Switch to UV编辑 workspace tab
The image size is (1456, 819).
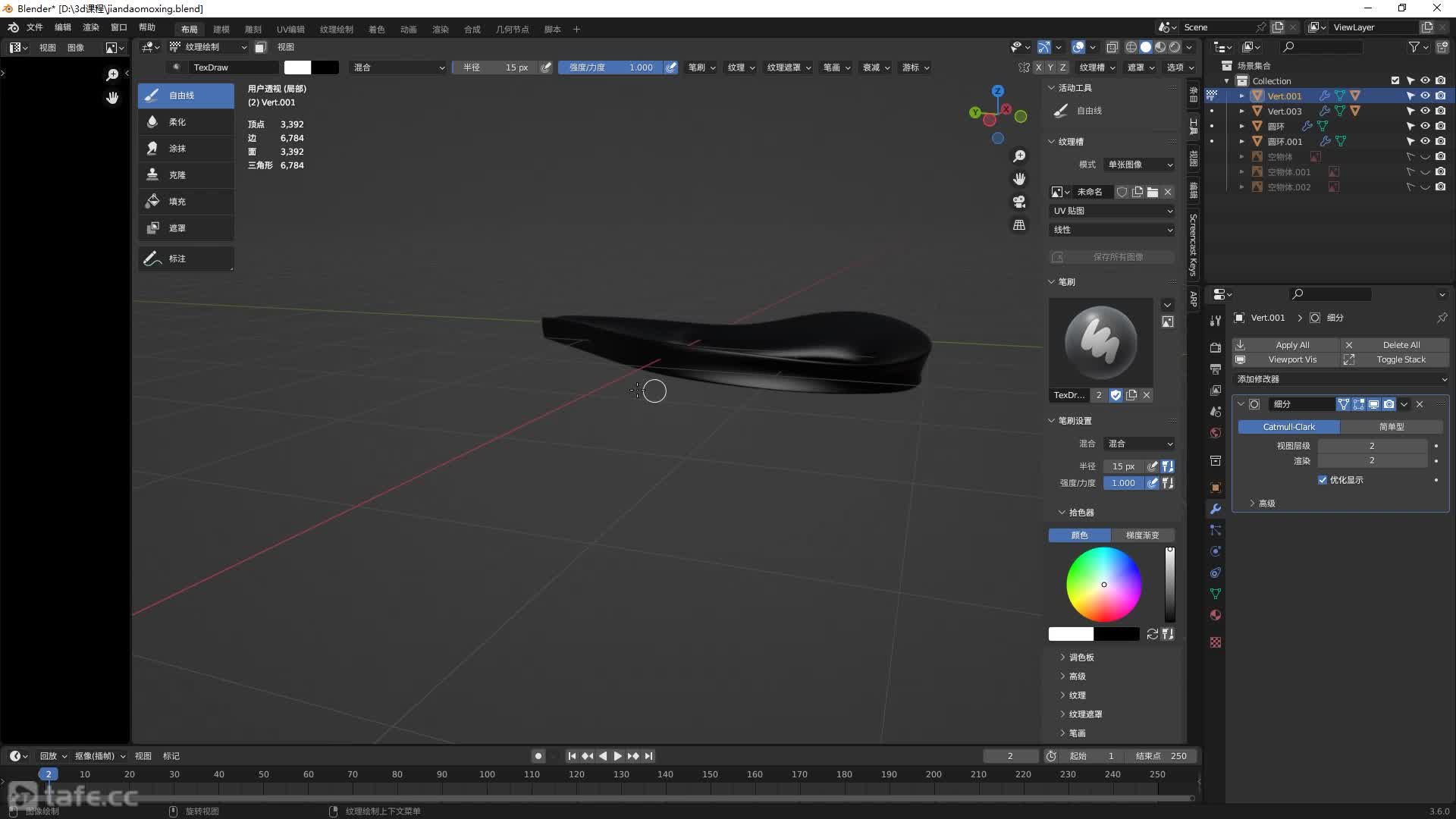(x=290, y=30)
